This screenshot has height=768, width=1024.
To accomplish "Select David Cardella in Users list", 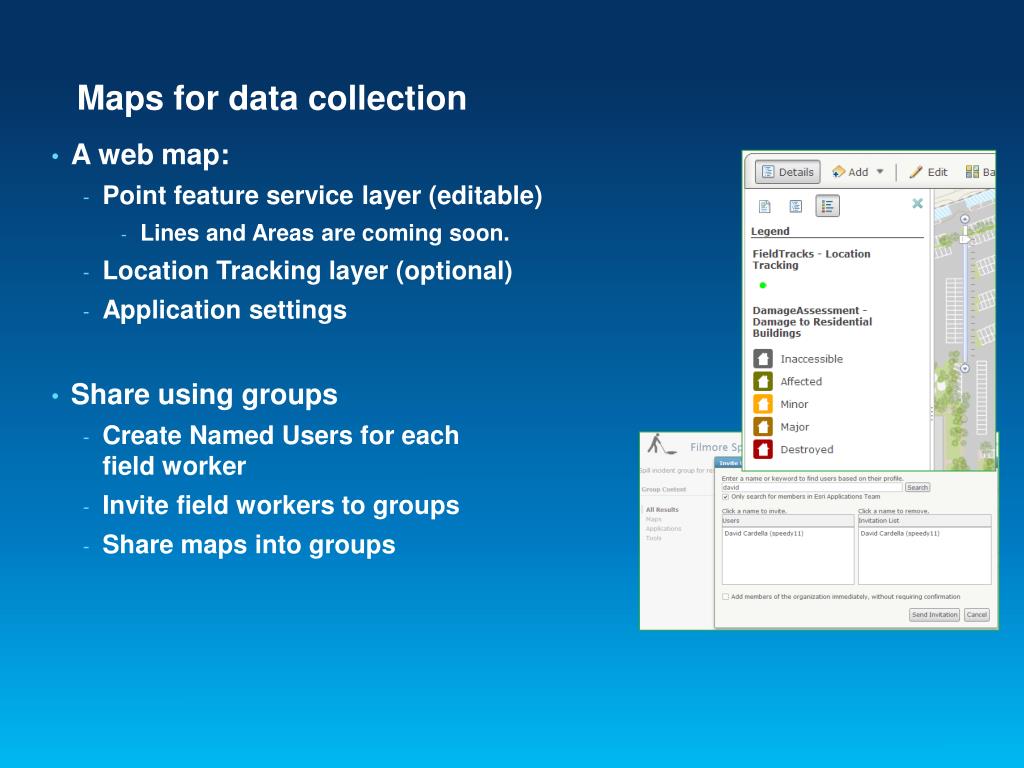I will click(763, 534).
